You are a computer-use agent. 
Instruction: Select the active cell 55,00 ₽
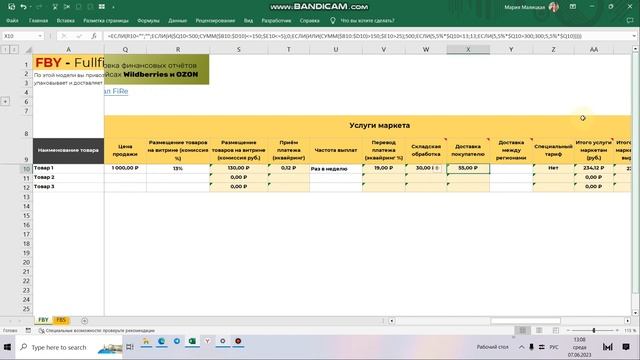[x=468, y=168]
